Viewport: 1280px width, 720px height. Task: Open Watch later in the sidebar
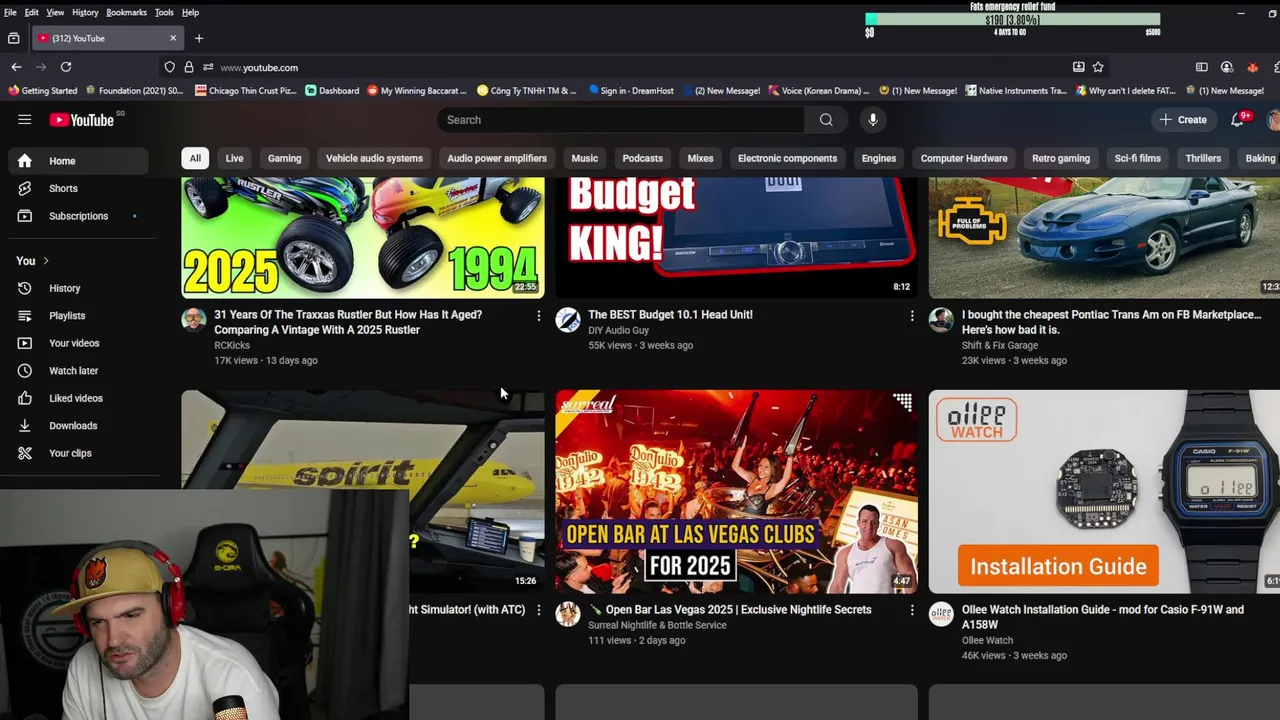point(79,371)
